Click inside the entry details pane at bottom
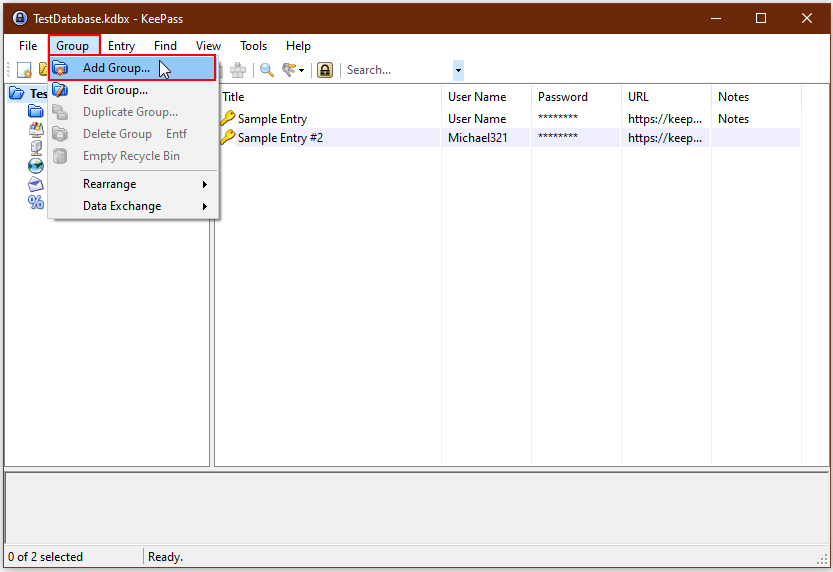 pyautogui.click(x=416, y=507)
